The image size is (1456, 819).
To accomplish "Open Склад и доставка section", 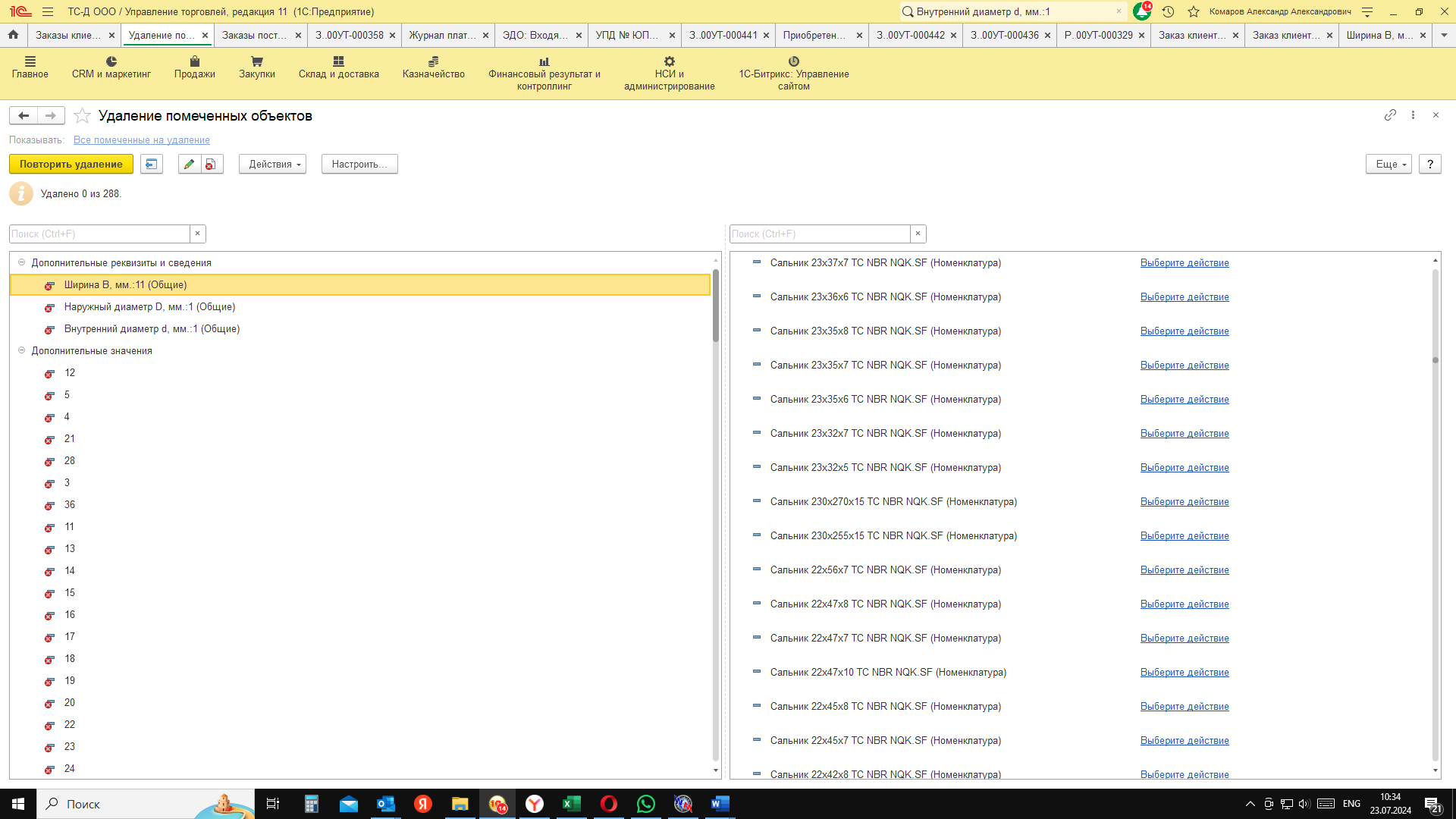I will (338, 67).
